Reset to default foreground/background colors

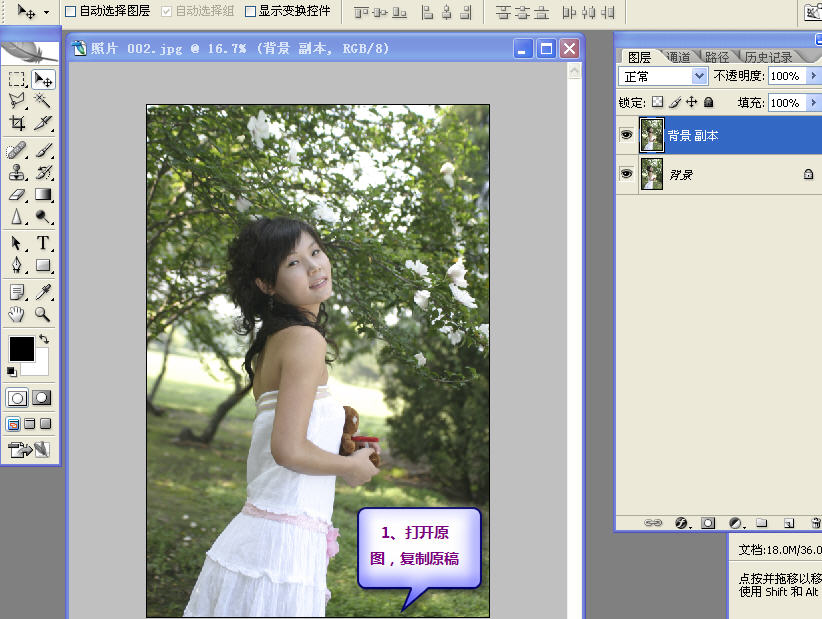[x=12, y=372]
